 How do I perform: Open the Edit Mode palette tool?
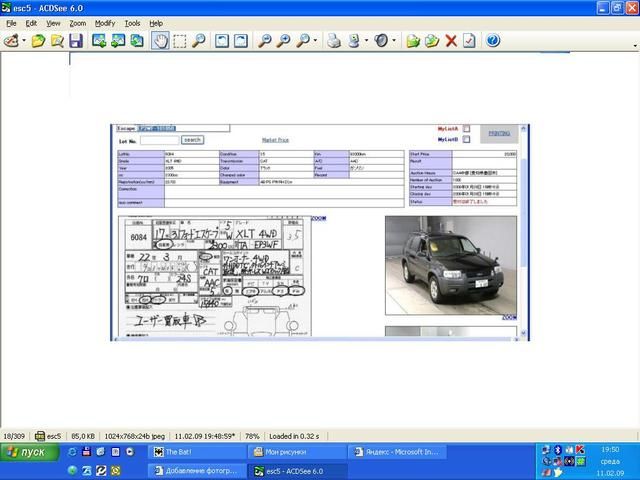11,40
